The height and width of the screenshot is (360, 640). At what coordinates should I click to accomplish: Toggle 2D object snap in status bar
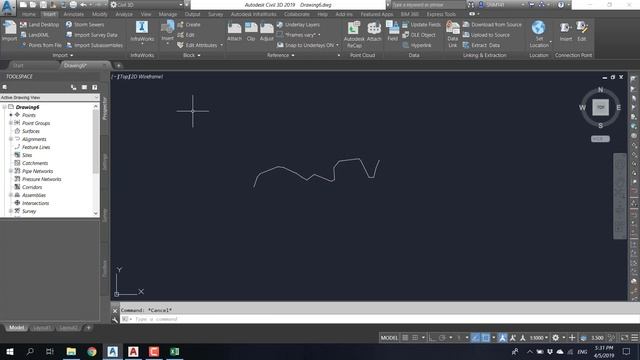coord(485,338)
